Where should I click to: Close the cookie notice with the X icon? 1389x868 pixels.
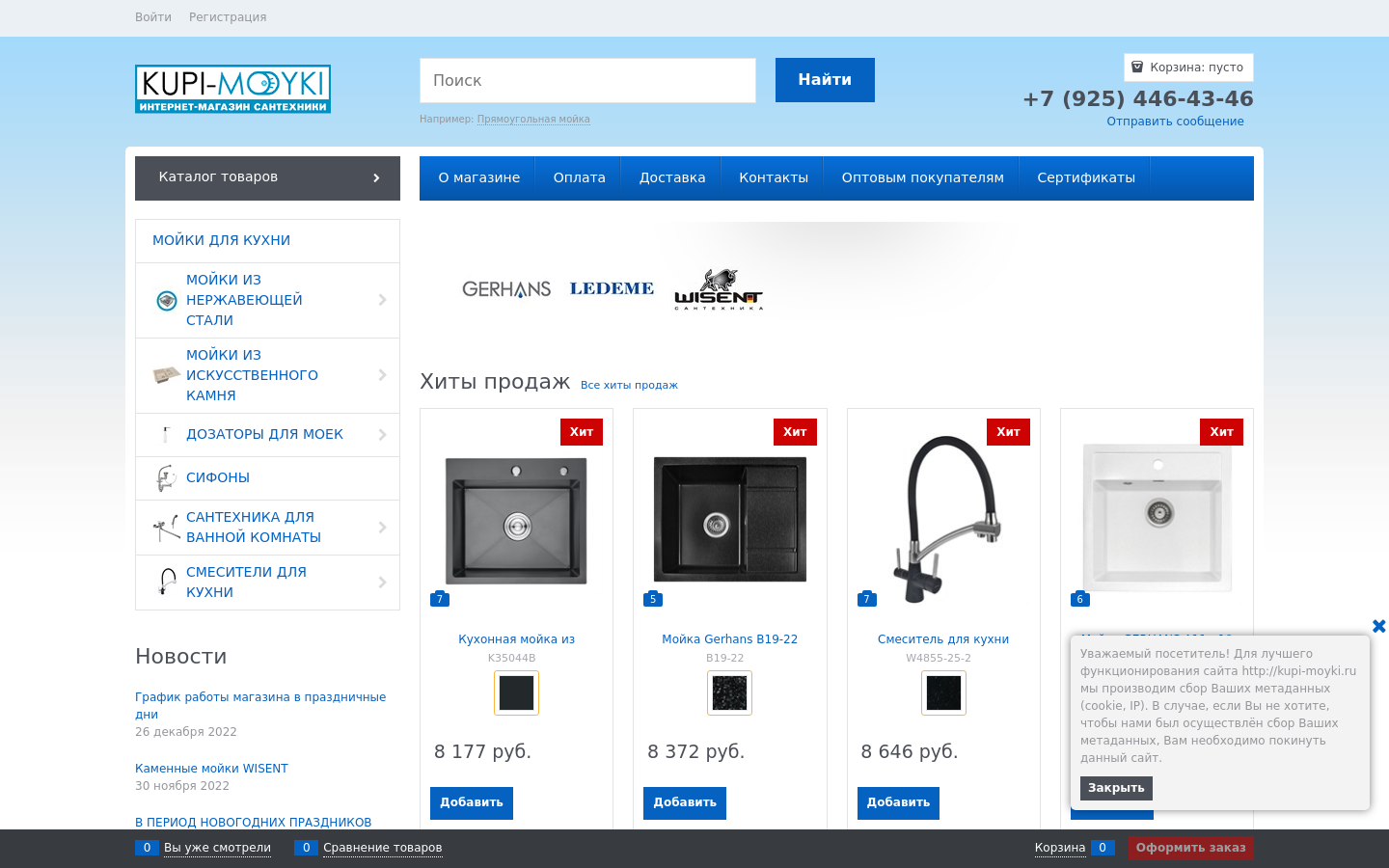click(x=1379, y=626)
